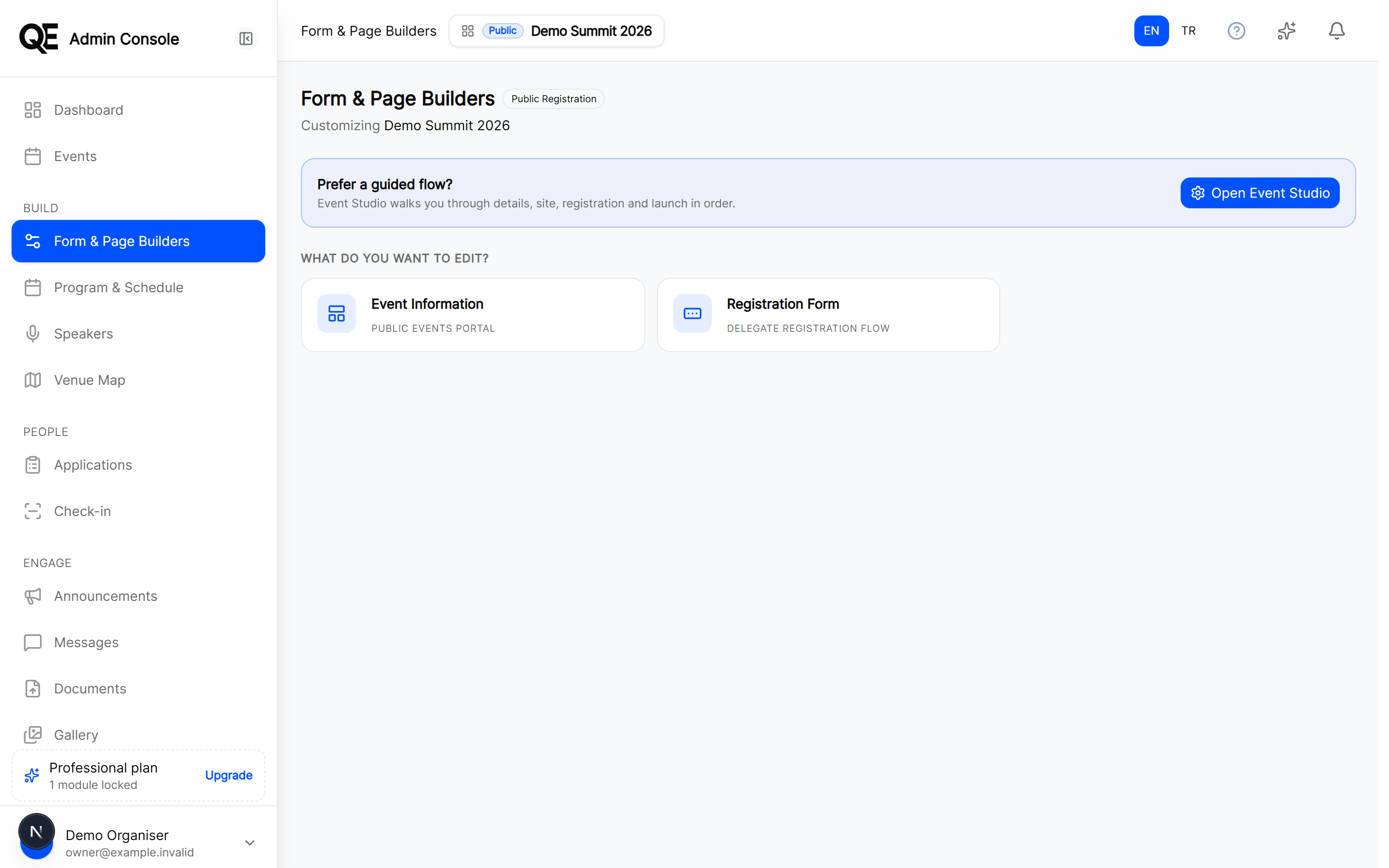The image size is (1389, 868).
Task: Click the N user avatar
Action: click(x=37, y=832)
